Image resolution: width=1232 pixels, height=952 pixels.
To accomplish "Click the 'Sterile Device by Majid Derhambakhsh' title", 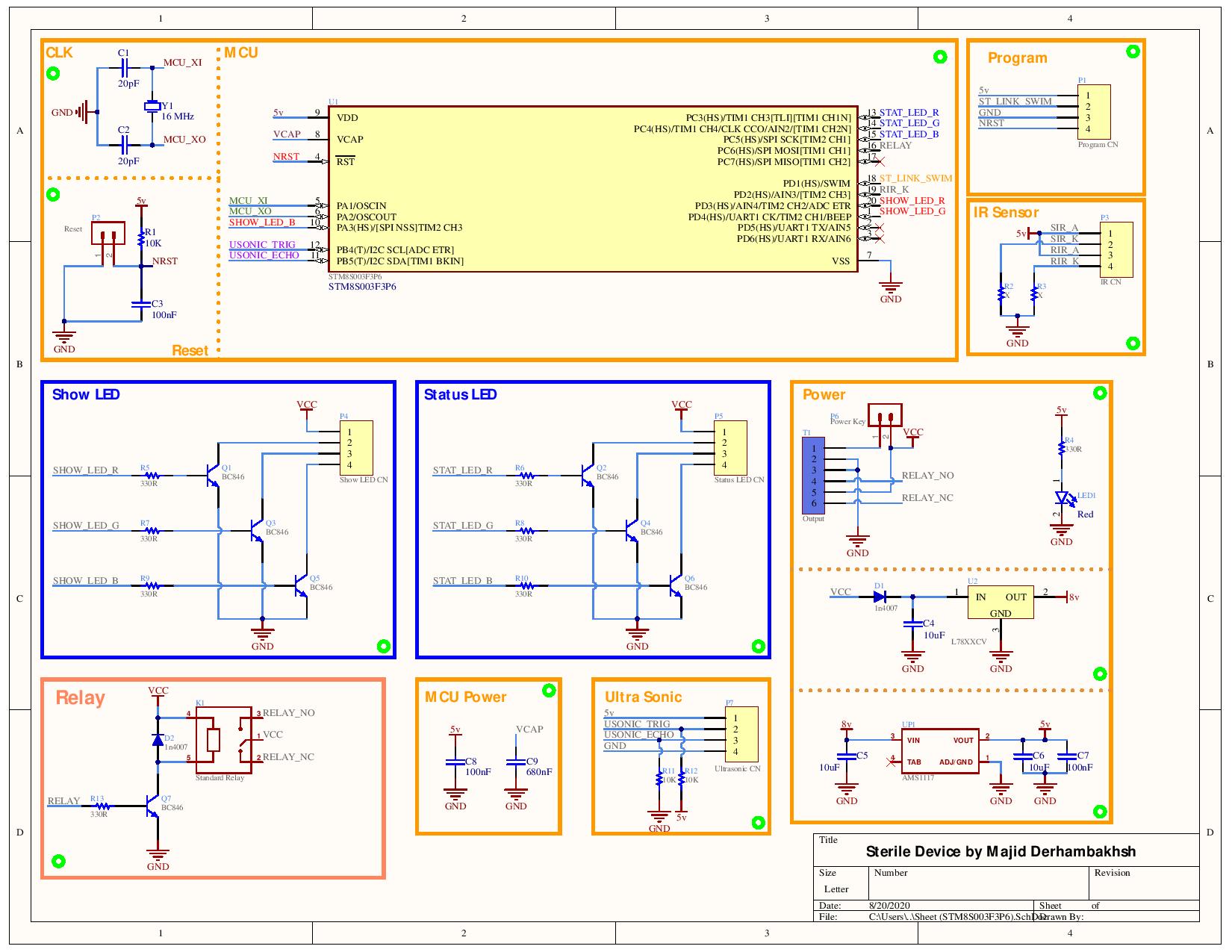I will coord(1001,852).
